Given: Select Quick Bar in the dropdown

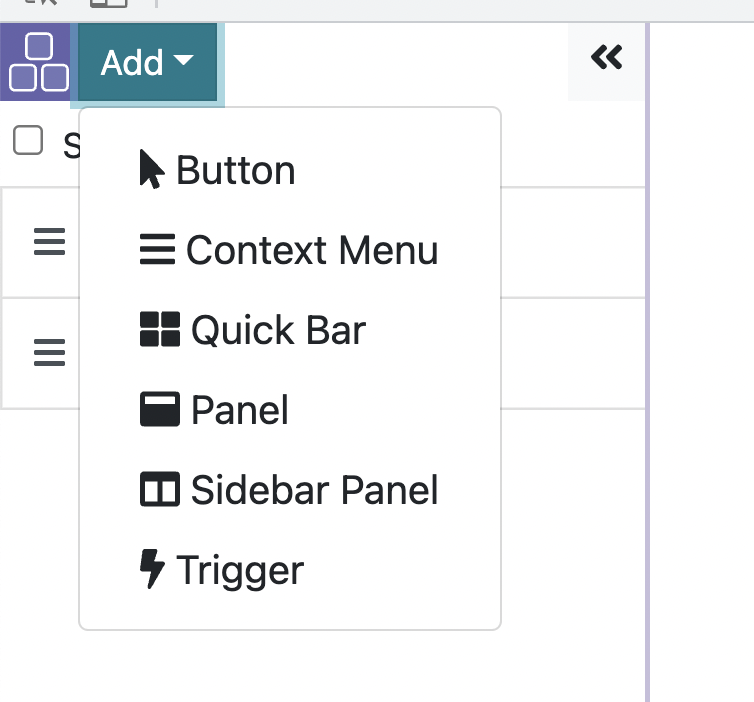Looking at the screenshot, I should tap(278, 330).
